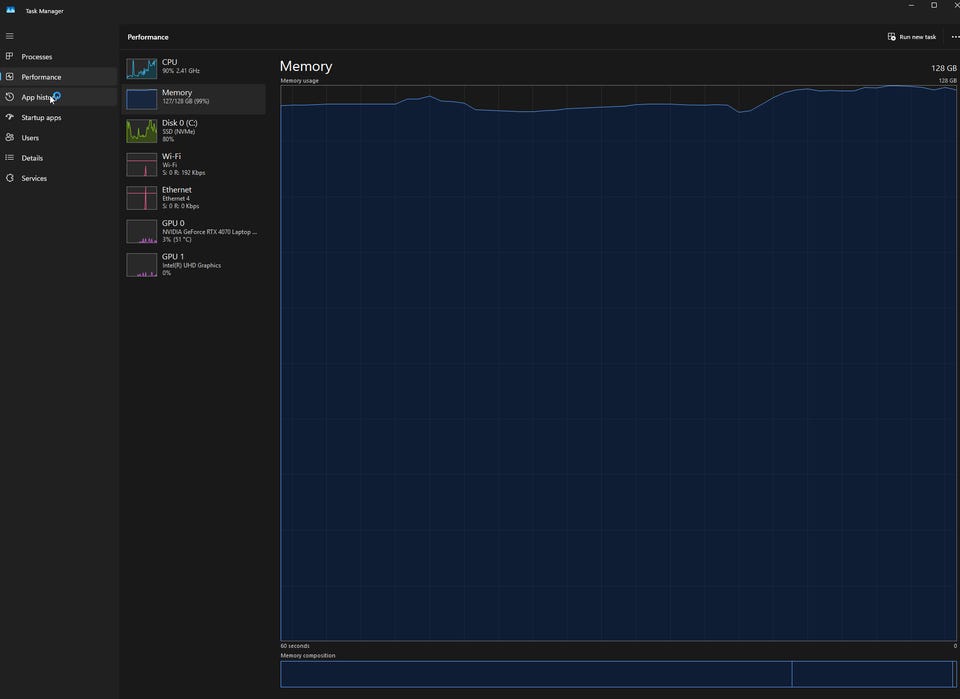
Task: Select the CPU graph thumbnail
Action: 141,69
